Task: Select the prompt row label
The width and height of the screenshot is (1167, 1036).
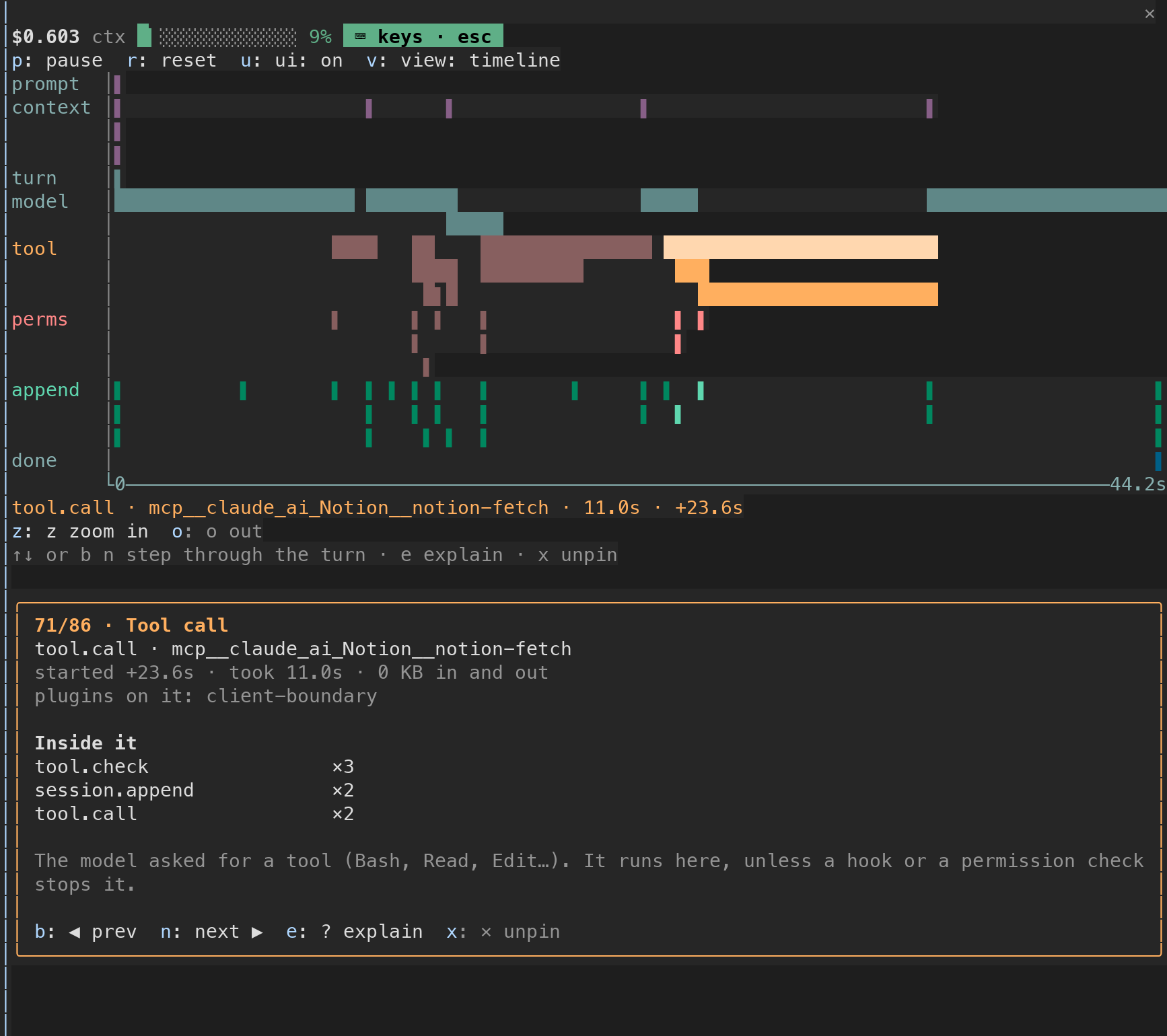Action: 46,84
